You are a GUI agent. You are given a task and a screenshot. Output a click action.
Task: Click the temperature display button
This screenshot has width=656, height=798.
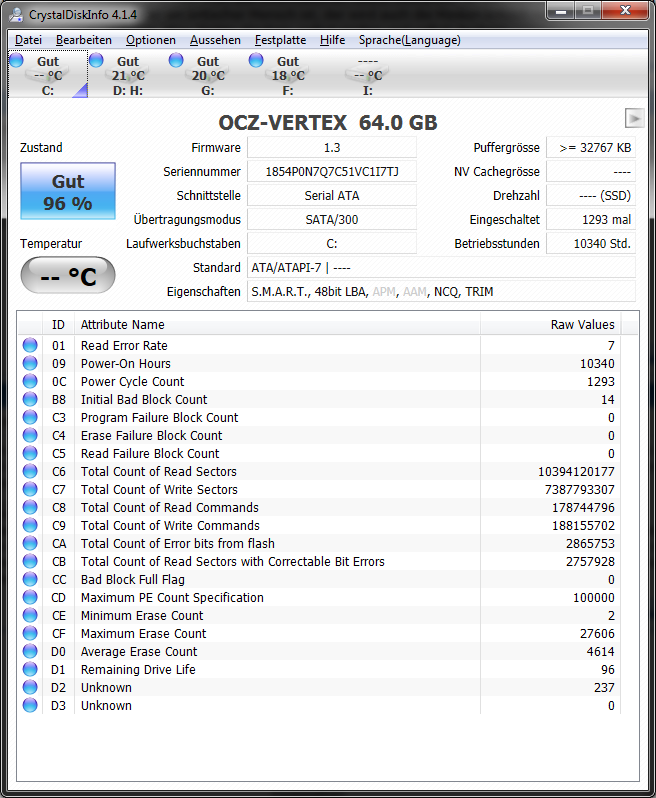[x=68, y=275]
